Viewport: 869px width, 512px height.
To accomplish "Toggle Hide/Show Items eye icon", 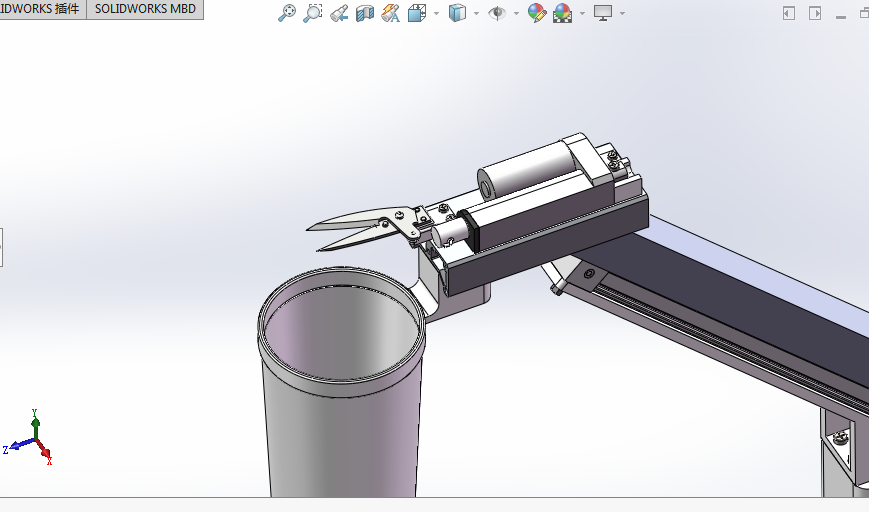I will point(497,13).
